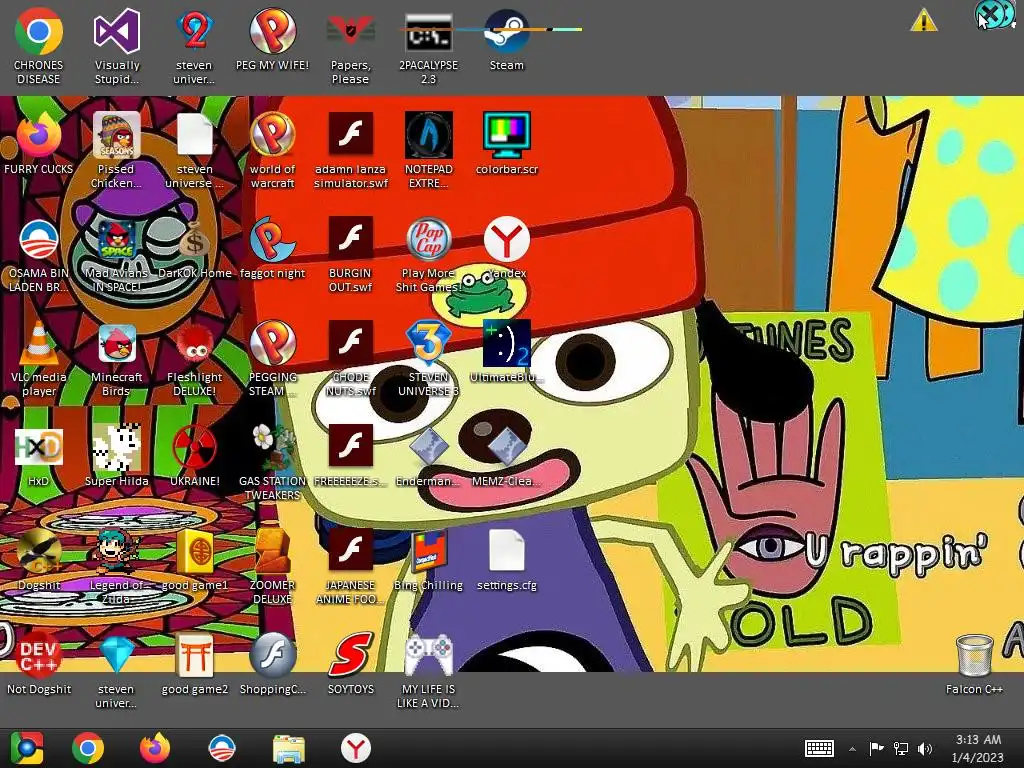
Task: Select the Papers, Please desktop icon
Action: coord(350,31)
